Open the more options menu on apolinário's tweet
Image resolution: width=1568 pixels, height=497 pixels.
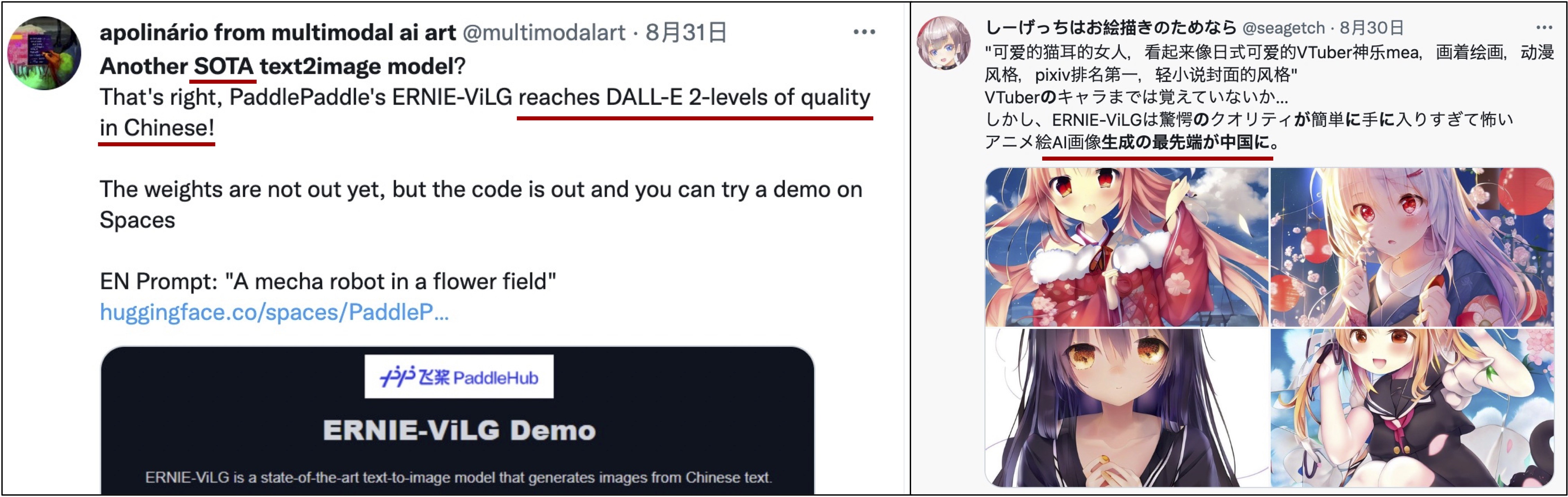click(x=864, y=31)
